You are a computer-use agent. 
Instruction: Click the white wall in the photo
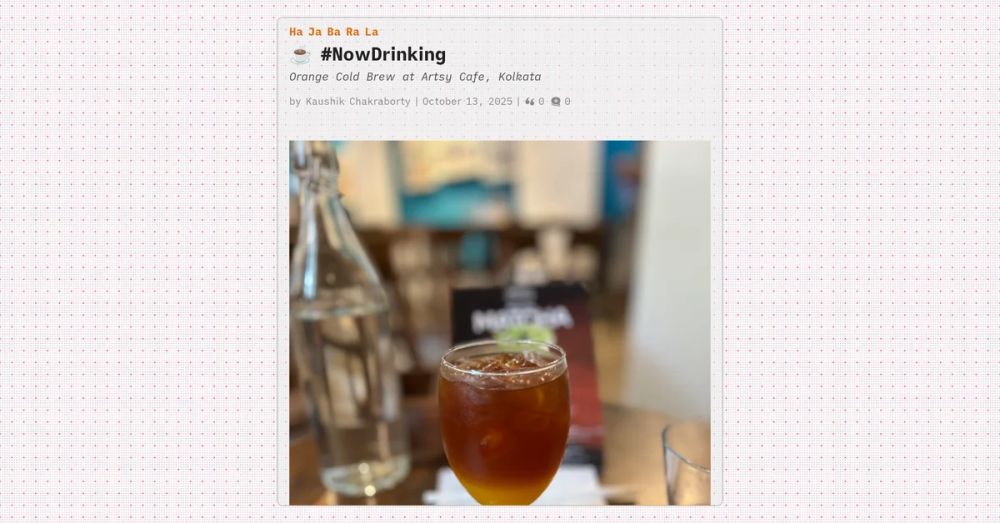pos(670,274)
